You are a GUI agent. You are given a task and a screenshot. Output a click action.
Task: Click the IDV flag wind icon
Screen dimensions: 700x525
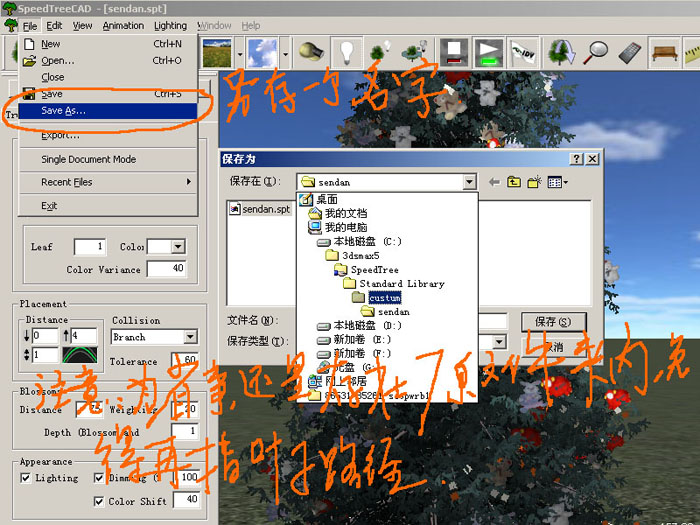tap(523, 53)
